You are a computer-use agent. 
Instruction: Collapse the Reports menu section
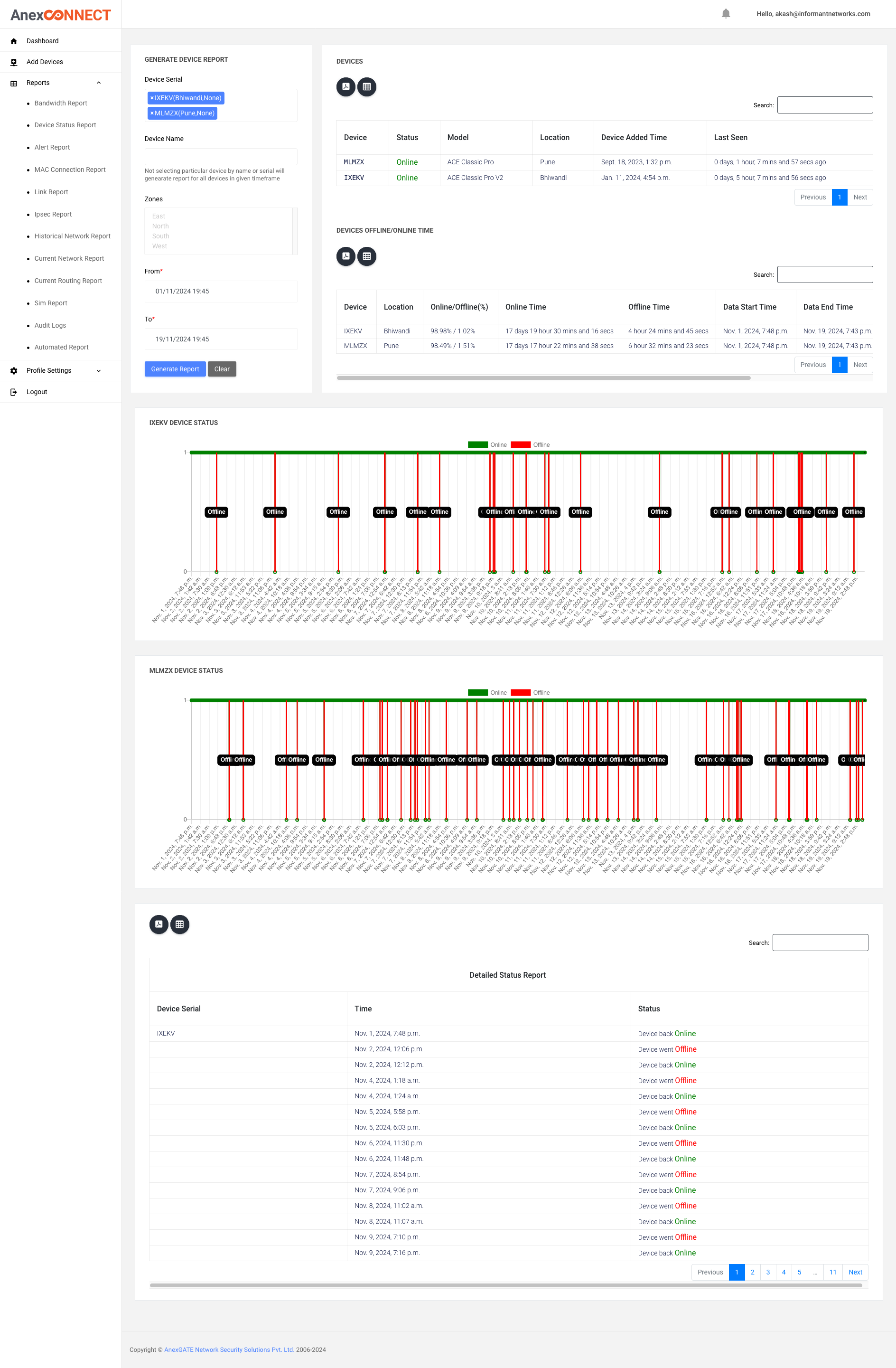pos(98,83)
